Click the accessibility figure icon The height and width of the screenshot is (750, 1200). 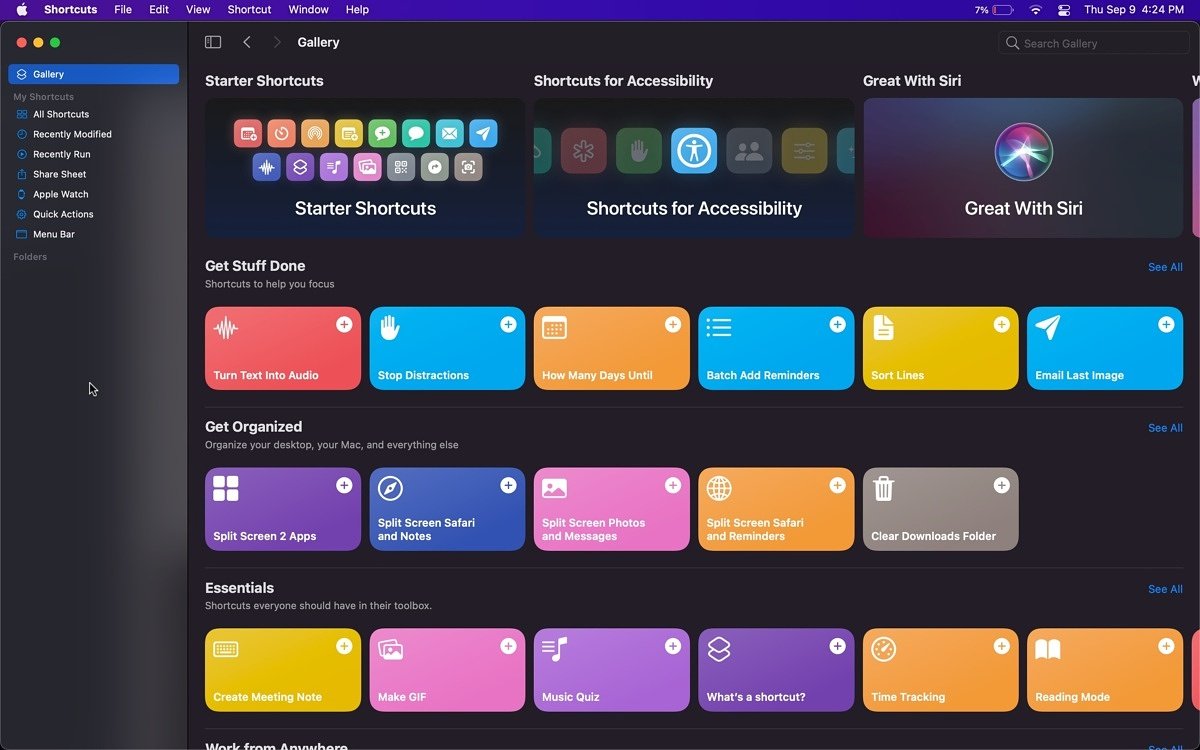pyautogui.click(x=694, y=151)
